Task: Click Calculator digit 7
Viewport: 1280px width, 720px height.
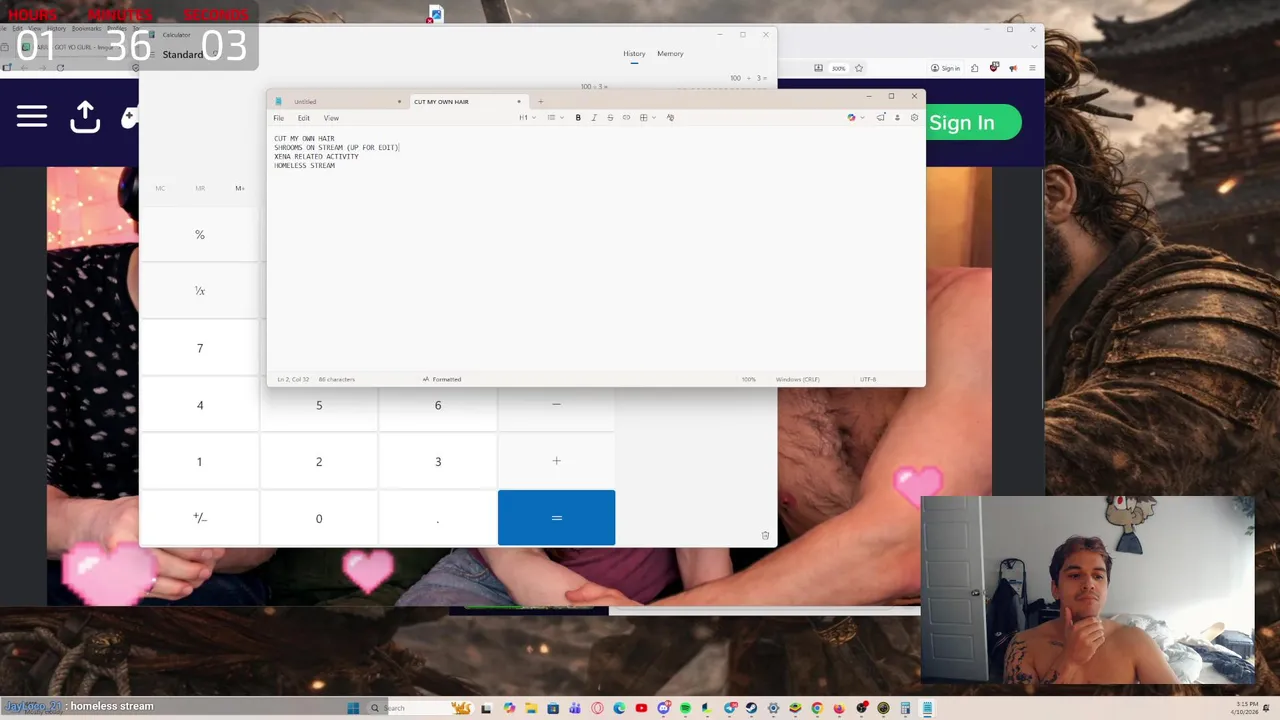Action: tap(199, 348)
